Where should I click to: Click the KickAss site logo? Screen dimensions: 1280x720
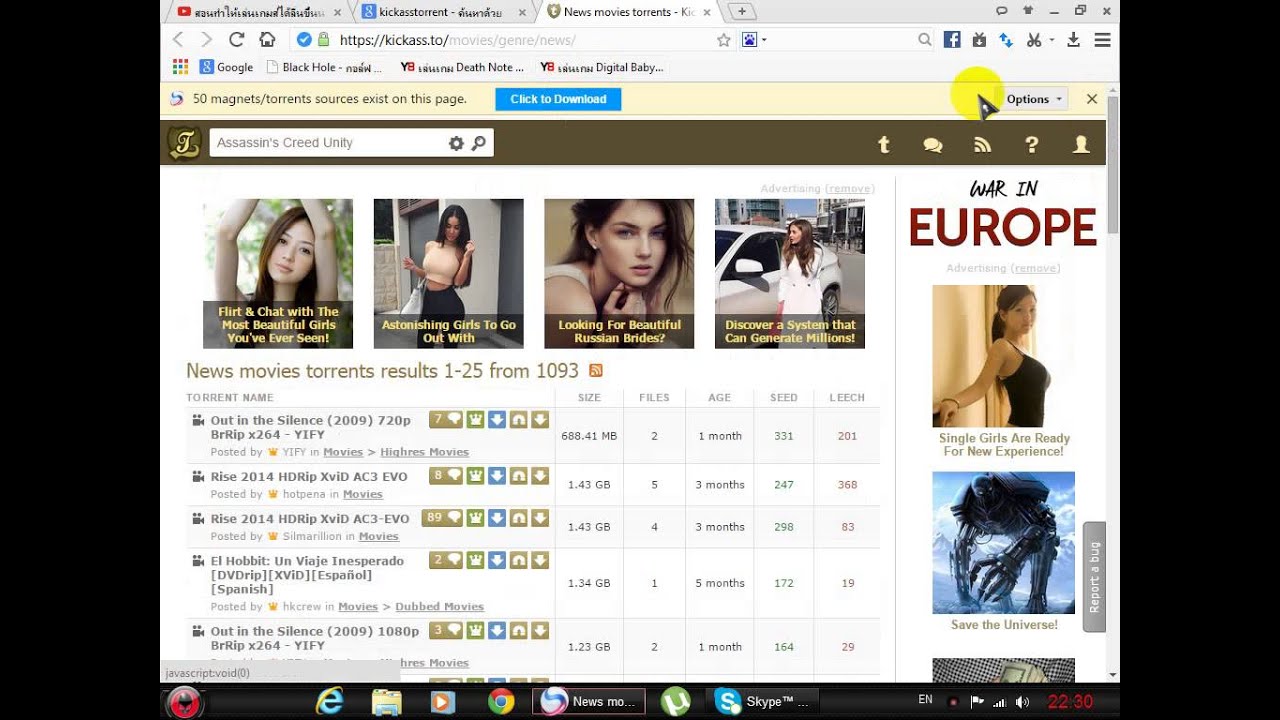tap(184, 143)
